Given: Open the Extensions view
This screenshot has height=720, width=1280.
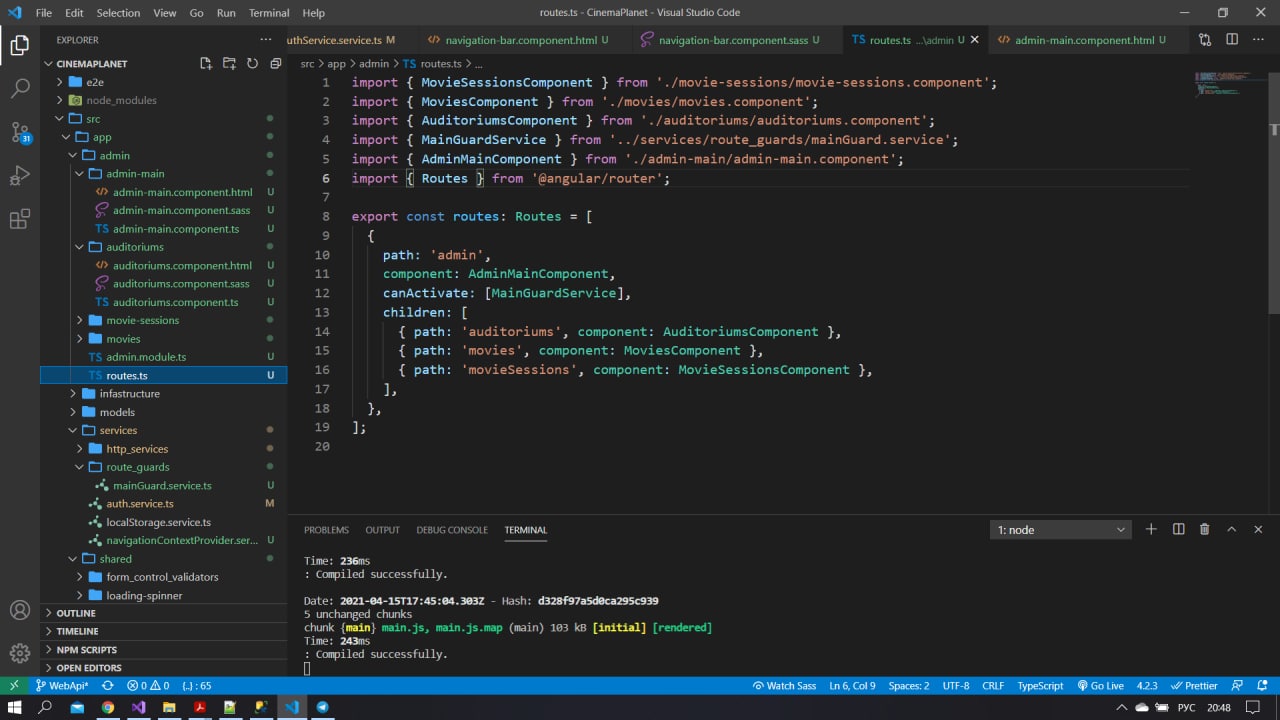Looking at the screenshot, I should coord(20,220).
